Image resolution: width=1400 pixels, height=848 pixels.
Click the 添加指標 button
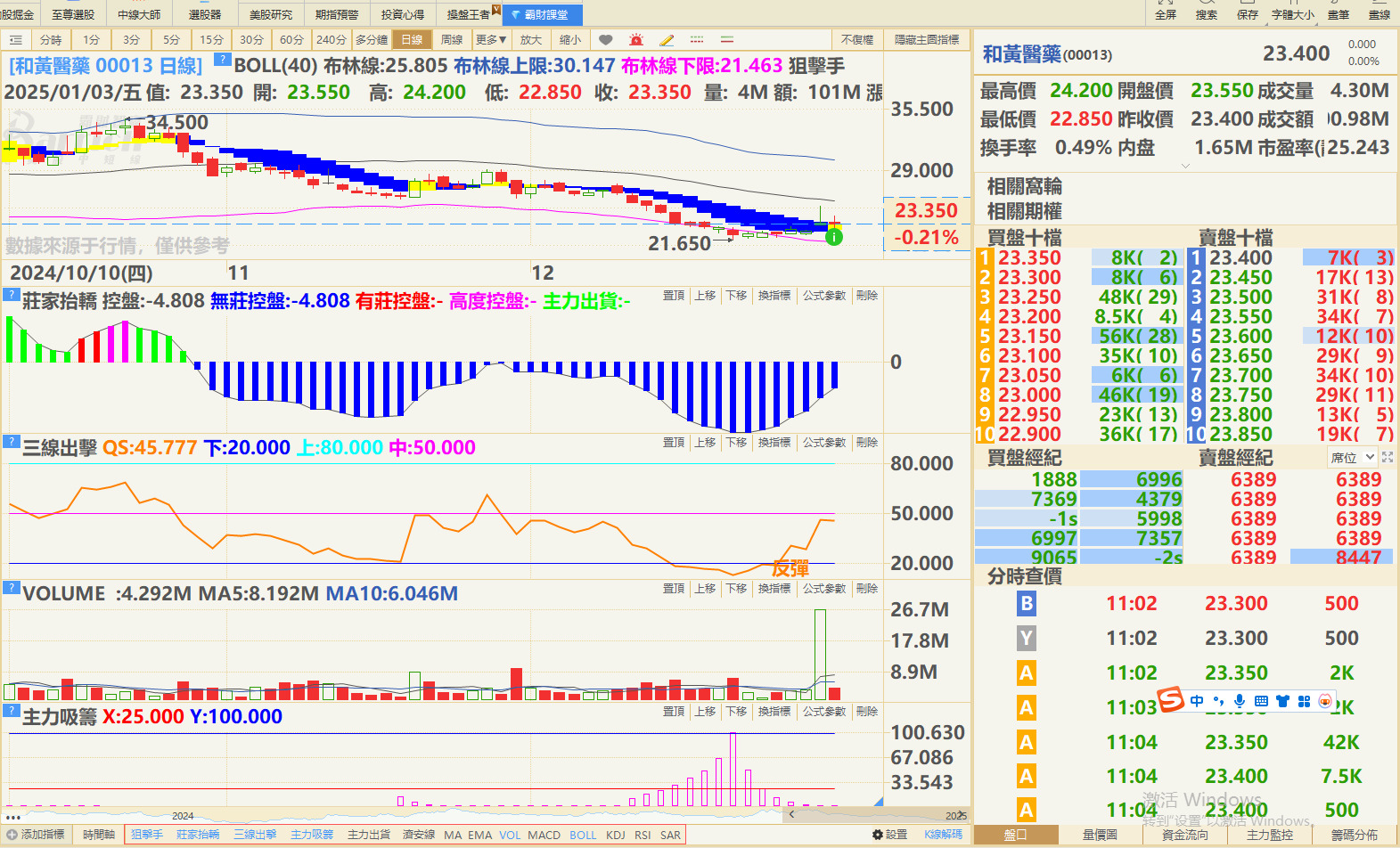36,835
